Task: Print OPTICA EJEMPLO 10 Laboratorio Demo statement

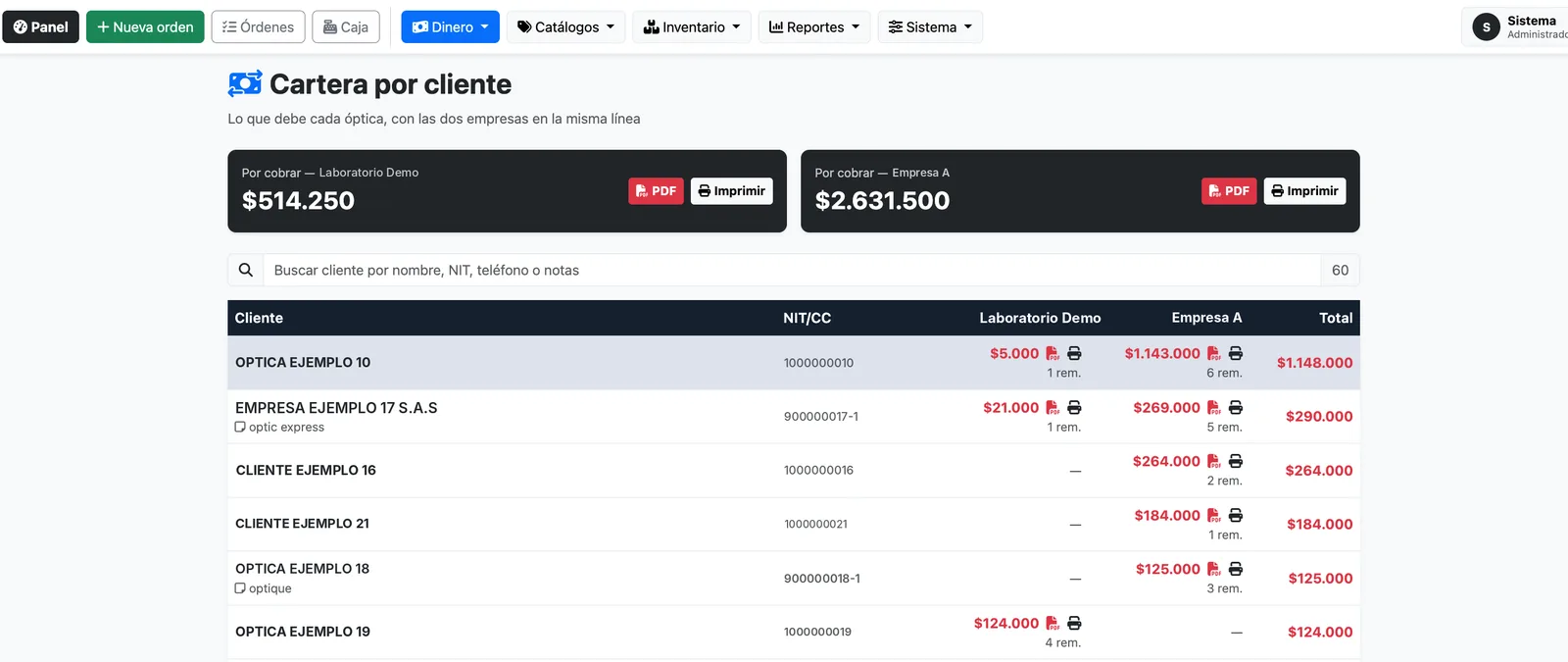Action: tap(1074, 353)
